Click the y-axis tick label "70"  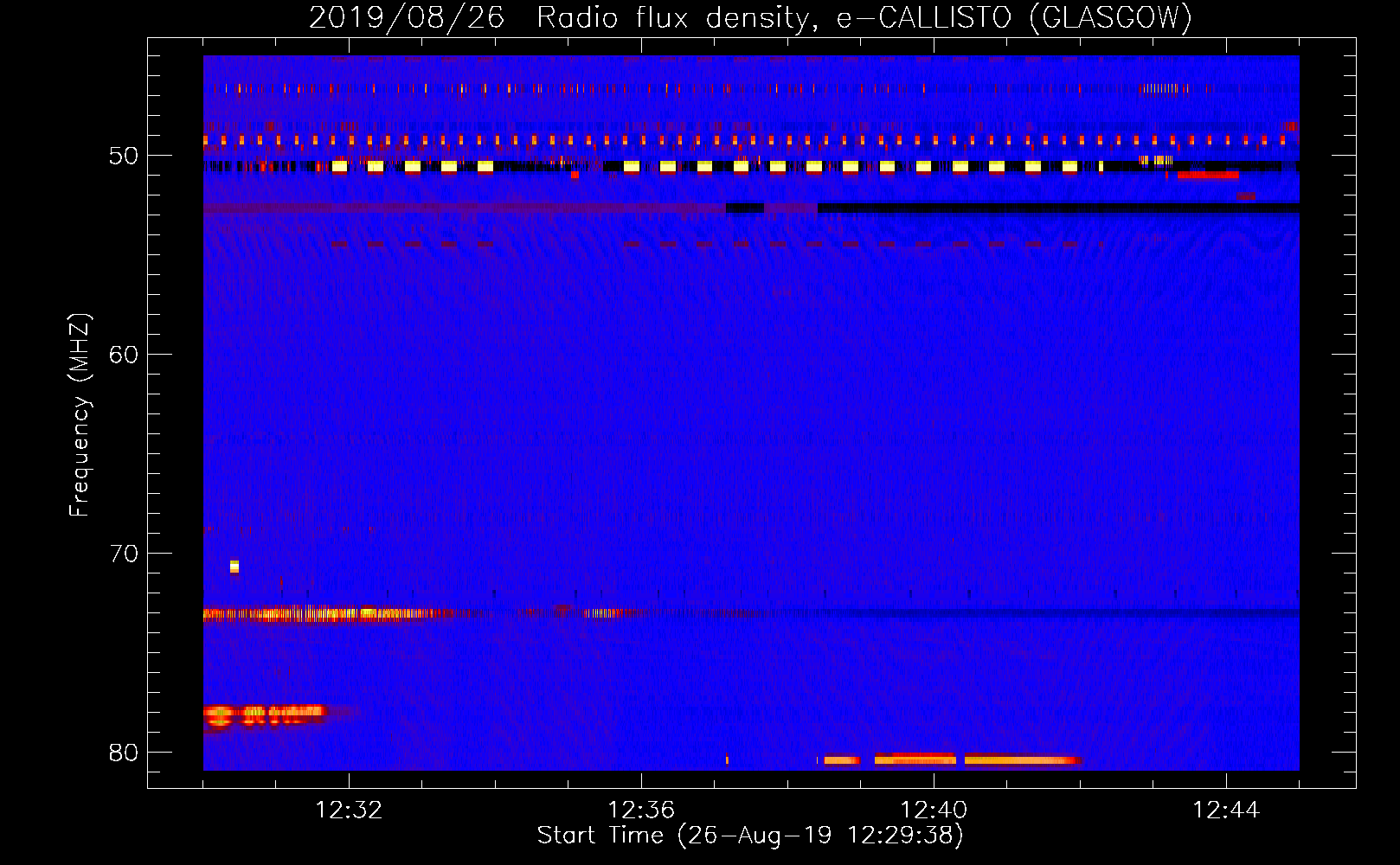pyautogui.click(x=124, y=554)
